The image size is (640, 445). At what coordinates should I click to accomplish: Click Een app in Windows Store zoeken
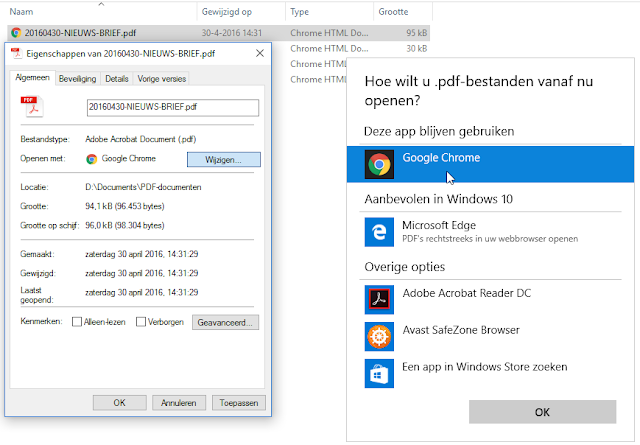pos(485,367)
